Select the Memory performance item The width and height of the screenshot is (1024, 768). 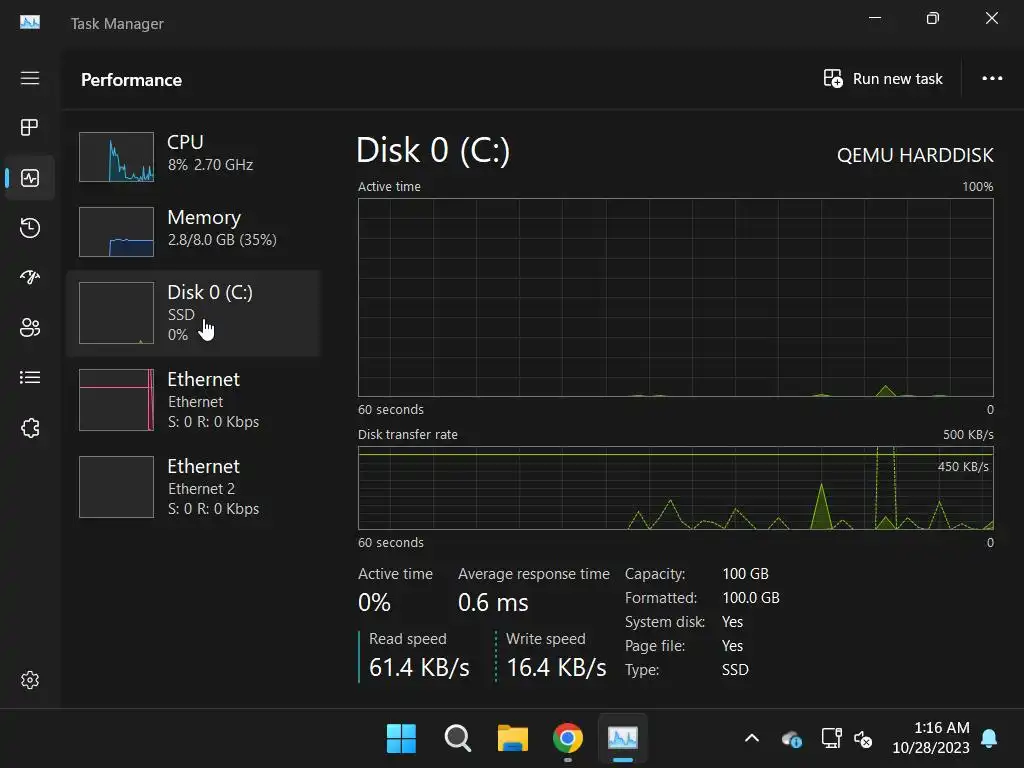coord(192,232)
